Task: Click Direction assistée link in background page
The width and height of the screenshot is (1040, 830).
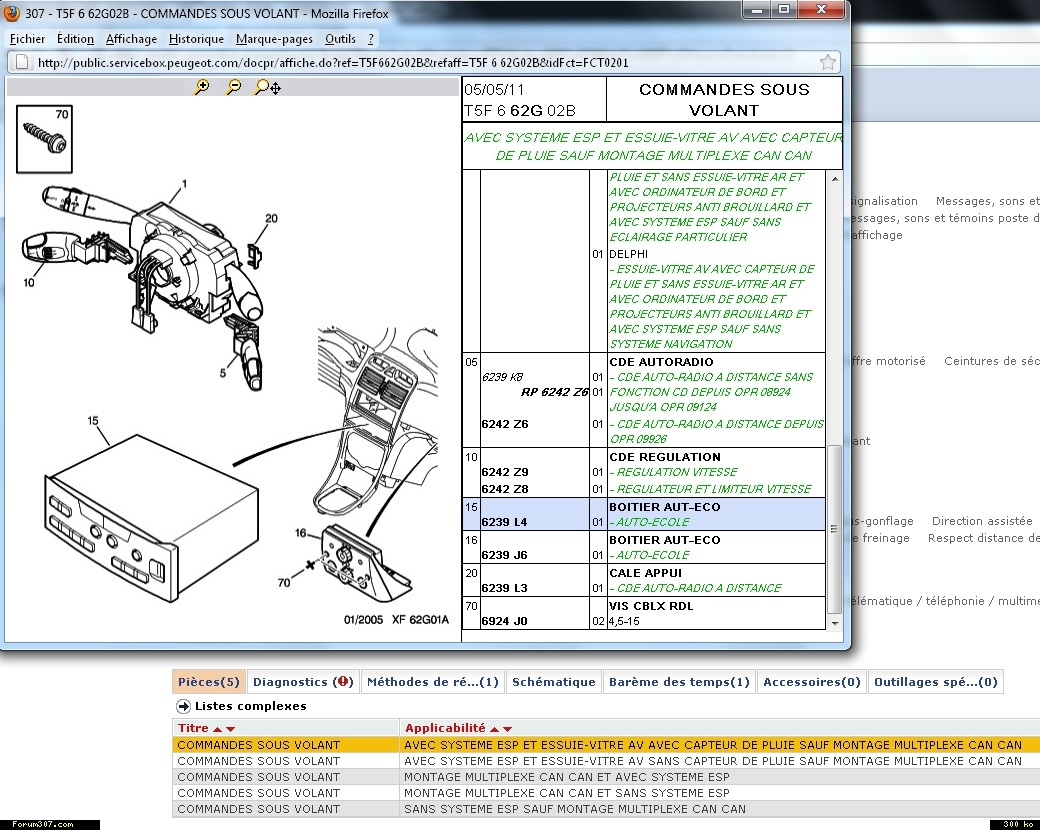Action: pyautogui.click(x=982, y=521)
